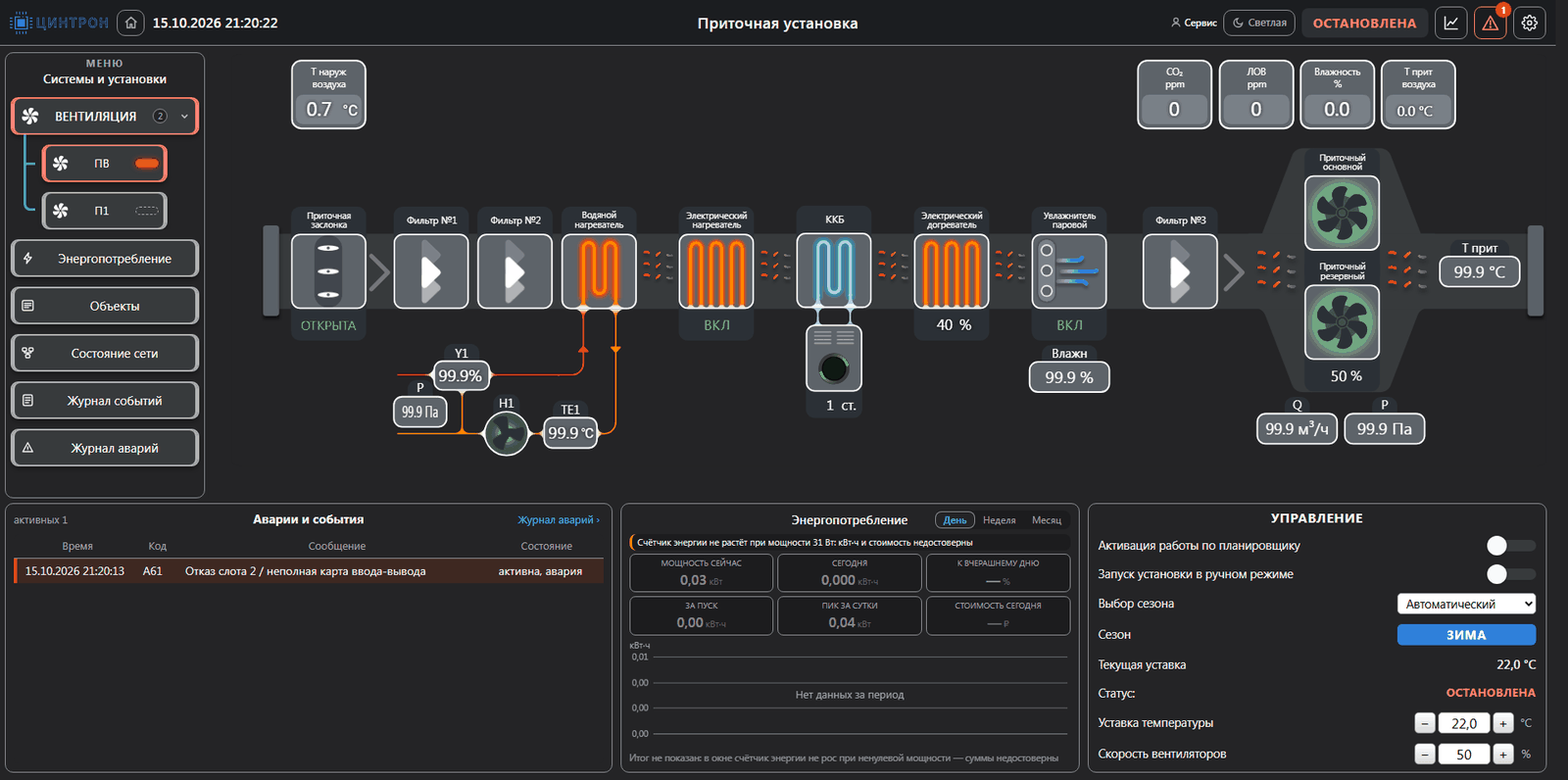Toggle Запуск установки в ручном режиме switch

(1510, 573)
